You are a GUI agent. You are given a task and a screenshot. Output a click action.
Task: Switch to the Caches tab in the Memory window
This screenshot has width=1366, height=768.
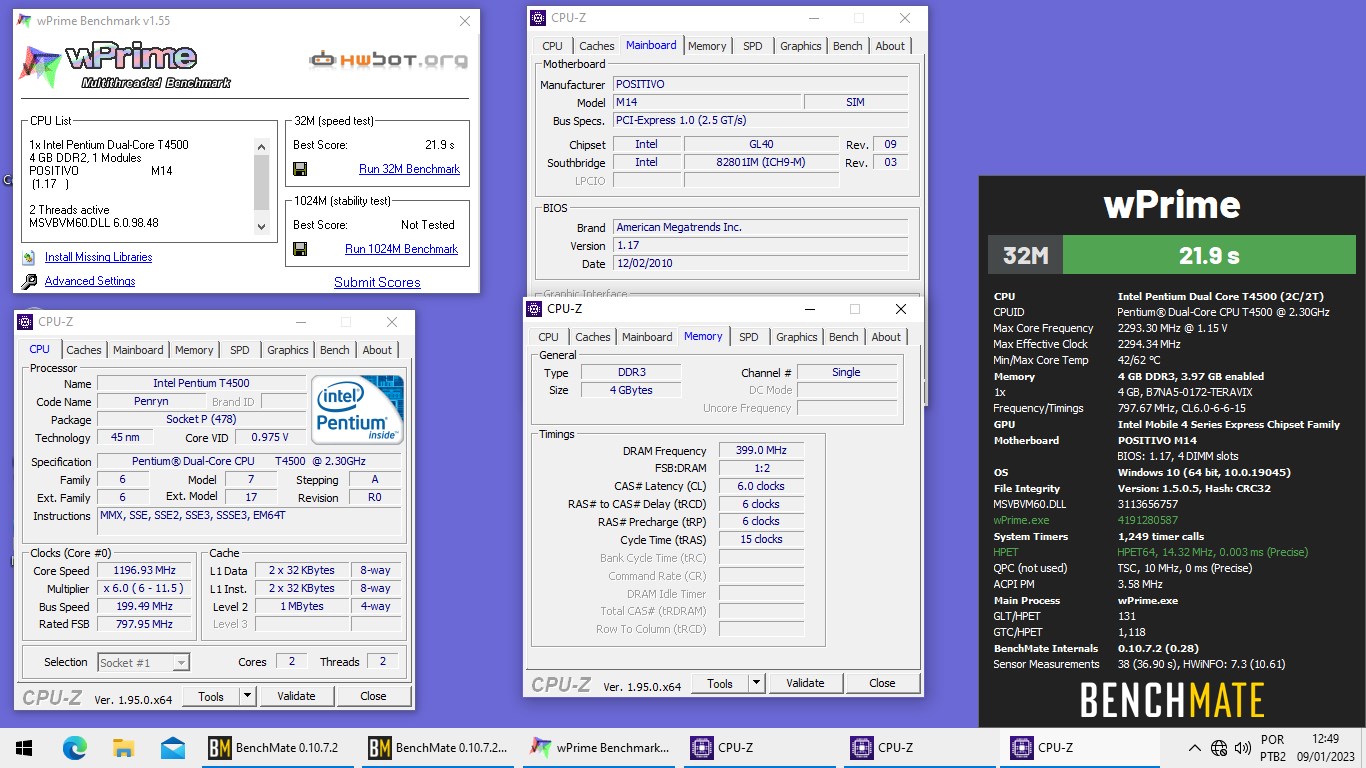tap(593, 337)
